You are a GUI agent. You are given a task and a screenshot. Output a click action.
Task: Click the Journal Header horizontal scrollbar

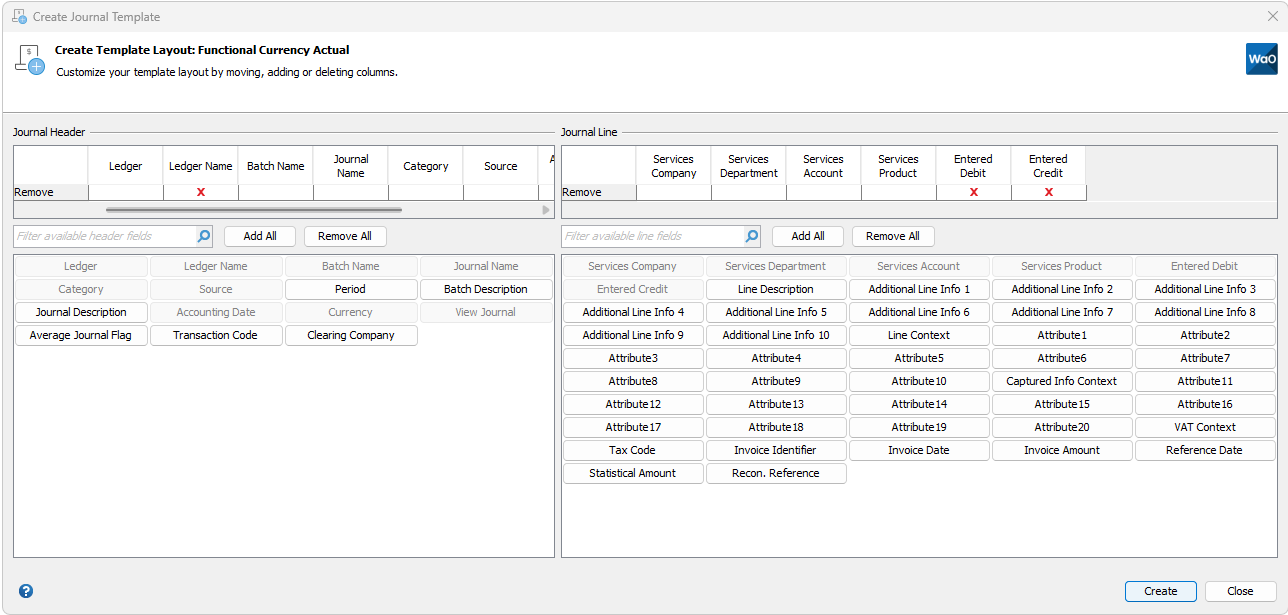(254, 210)
